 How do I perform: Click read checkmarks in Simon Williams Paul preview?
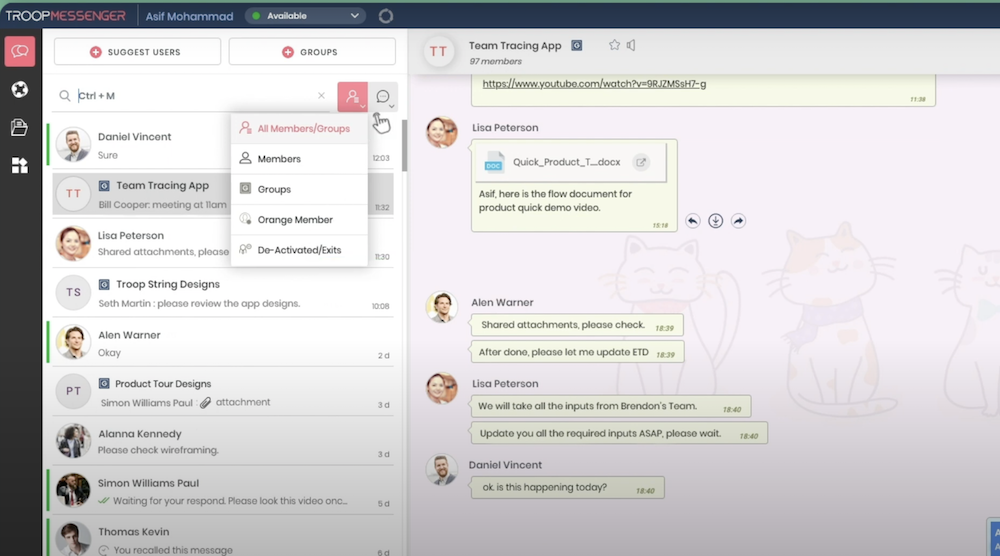click(103, 501)
